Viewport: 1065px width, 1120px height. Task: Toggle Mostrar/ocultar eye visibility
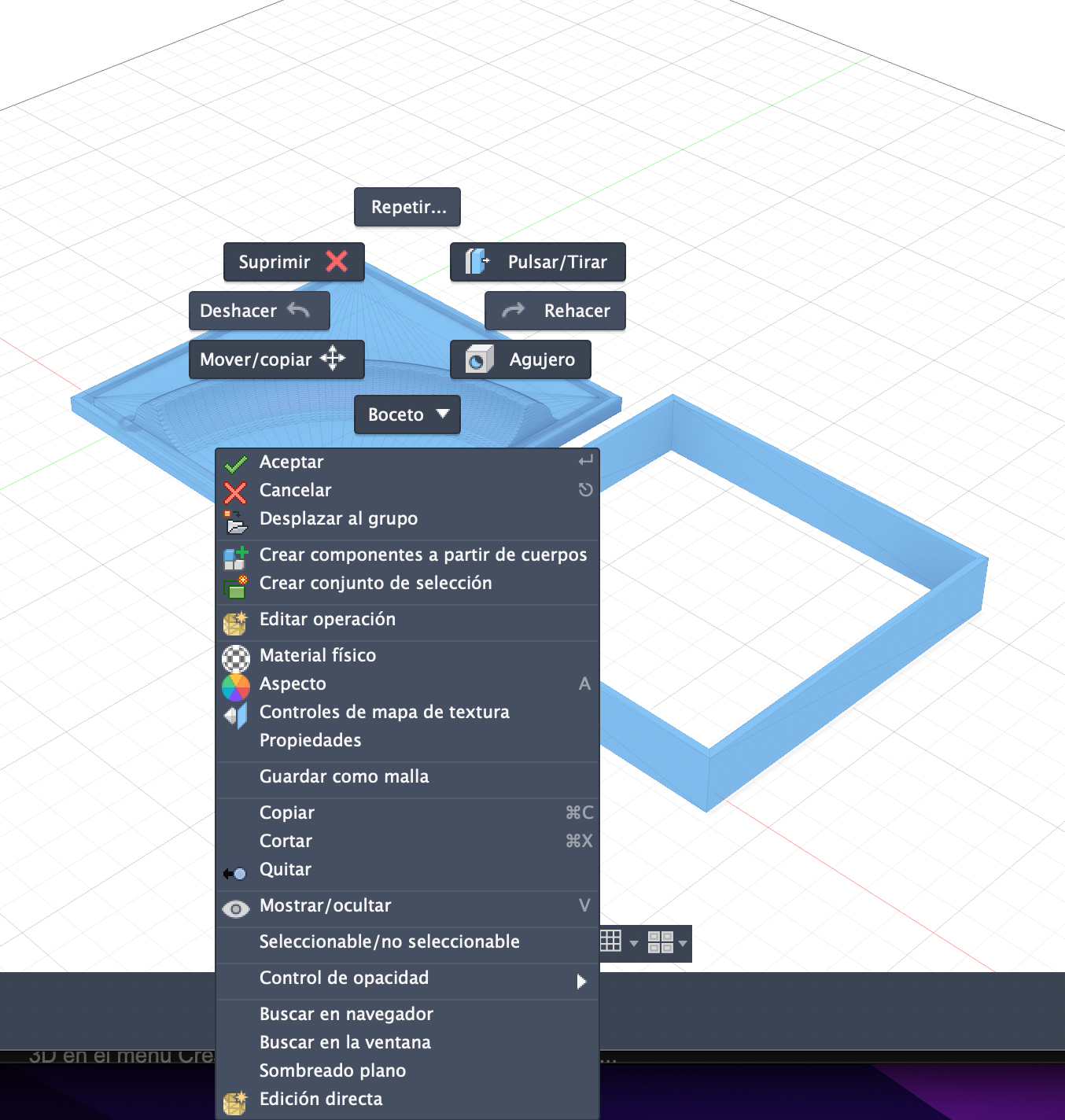click(235, 907)
